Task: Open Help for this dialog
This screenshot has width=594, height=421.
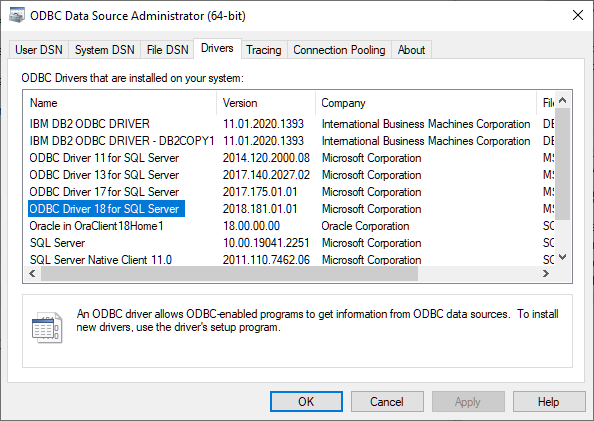Action: coord(549,401)
